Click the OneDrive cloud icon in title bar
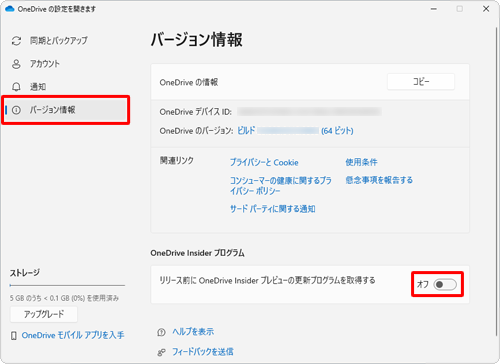The width and height of the screenshot is (500, 364). point(10,9)
